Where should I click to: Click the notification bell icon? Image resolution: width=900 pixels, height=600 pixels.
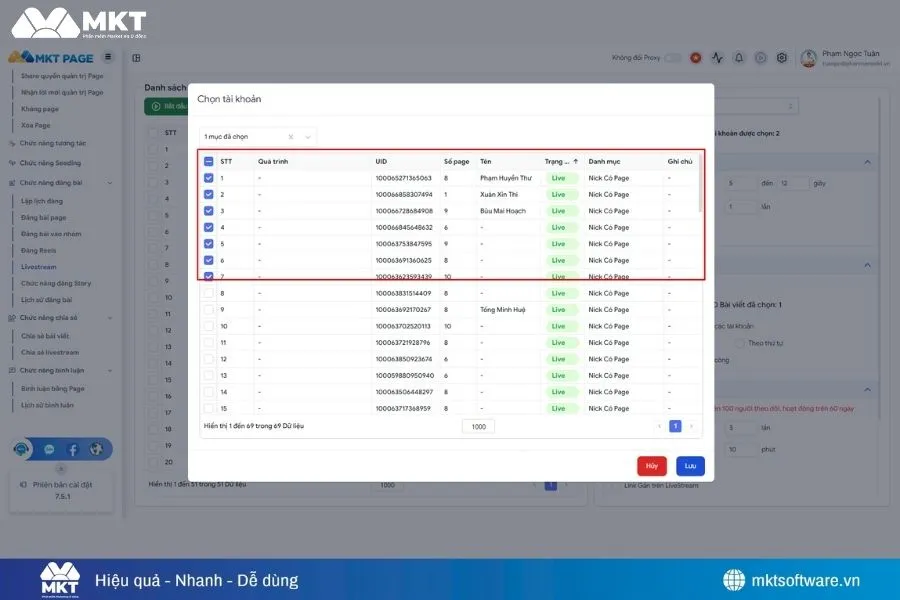739,58
